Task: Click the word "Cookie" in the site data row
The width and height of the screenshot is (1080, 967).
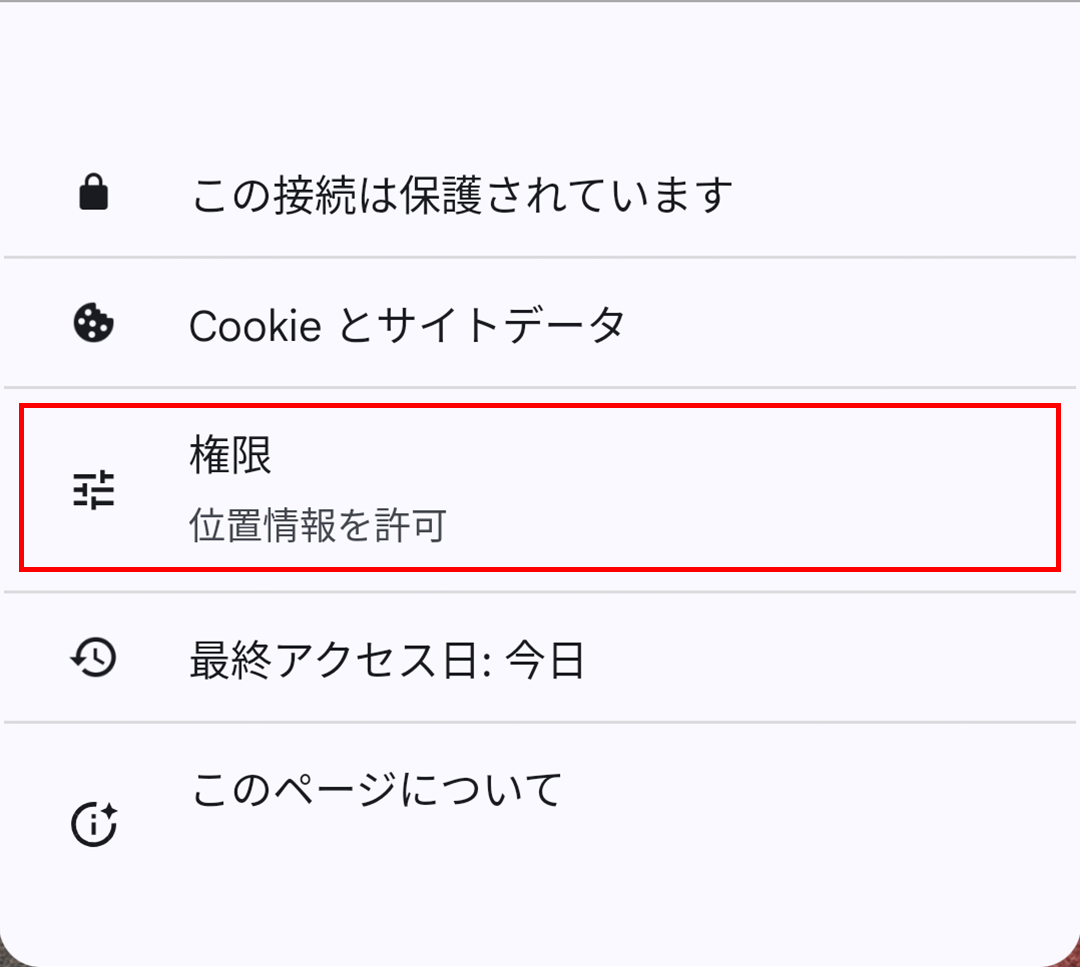Action: tap(255, 325)
